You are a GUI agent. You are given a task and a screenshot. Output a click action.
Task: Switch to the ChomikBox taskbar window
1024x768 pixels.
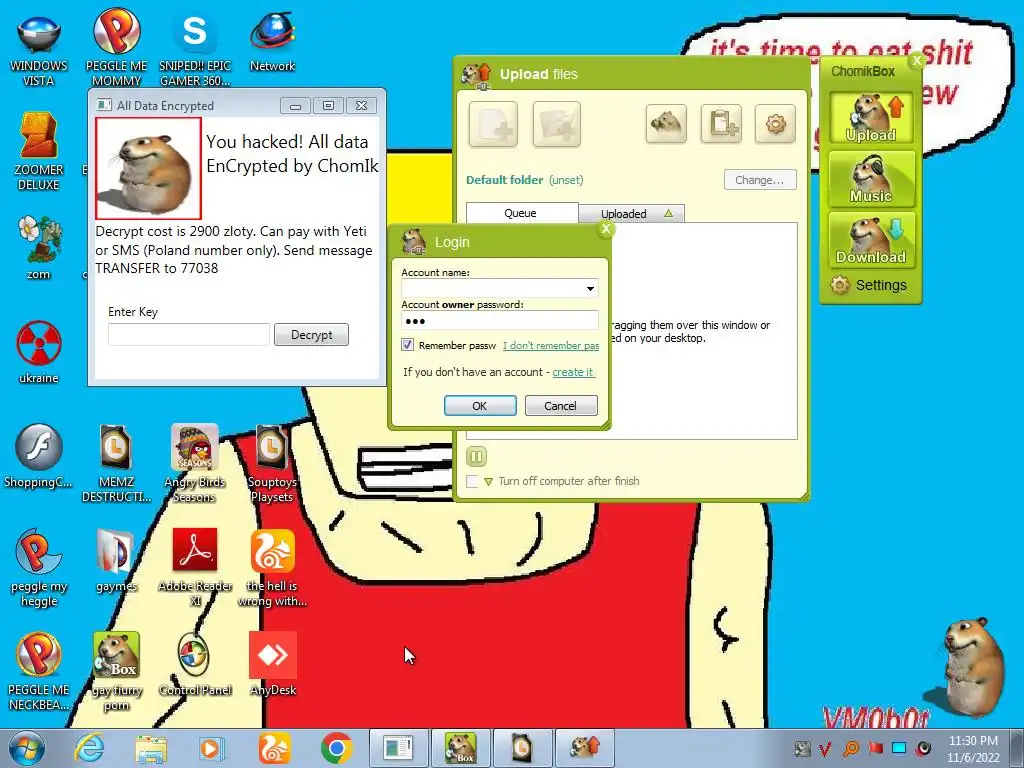click(460, 748)
